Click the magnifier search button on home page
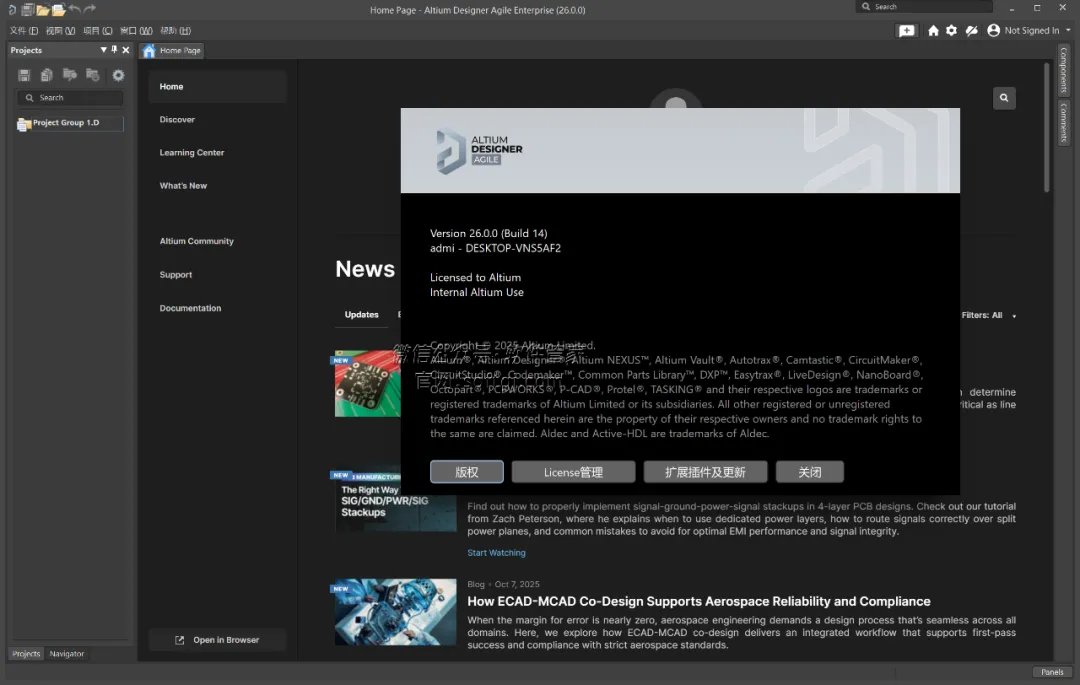Image resolution: width=1080 pixels, height=685 pixels. (x=1004, y=98)
